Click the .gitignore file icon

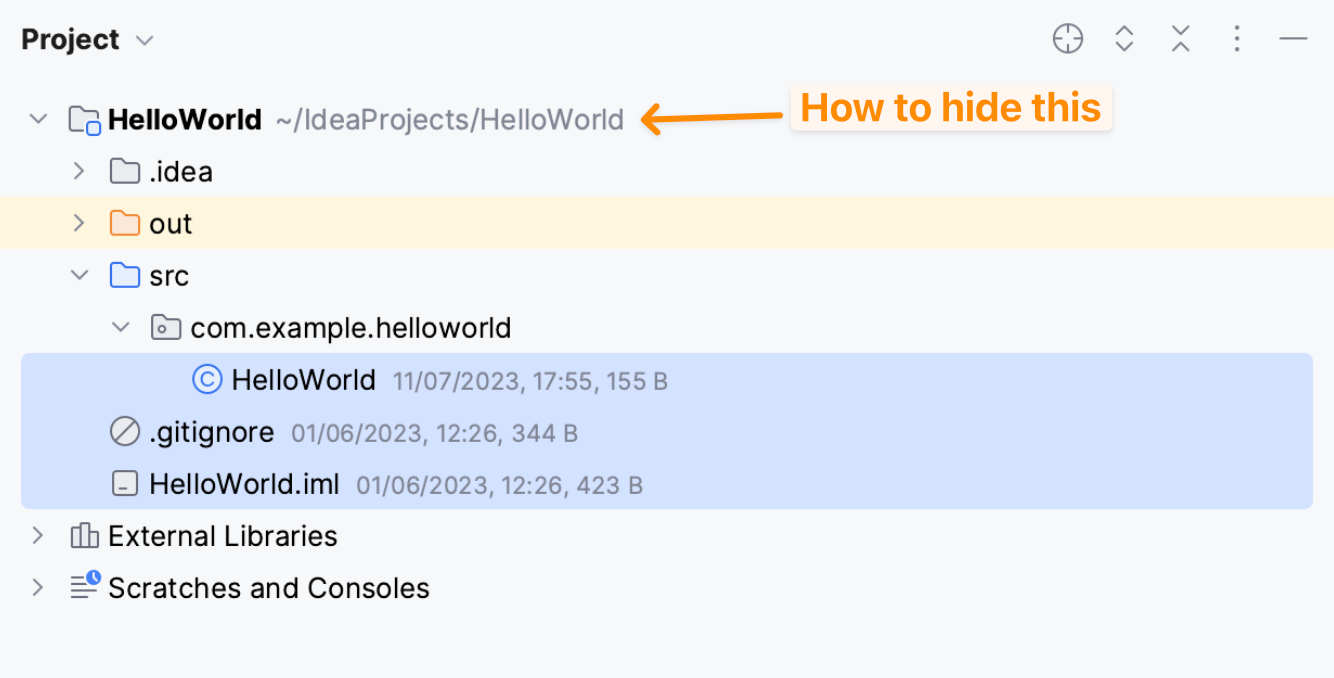tap(124, 432)
